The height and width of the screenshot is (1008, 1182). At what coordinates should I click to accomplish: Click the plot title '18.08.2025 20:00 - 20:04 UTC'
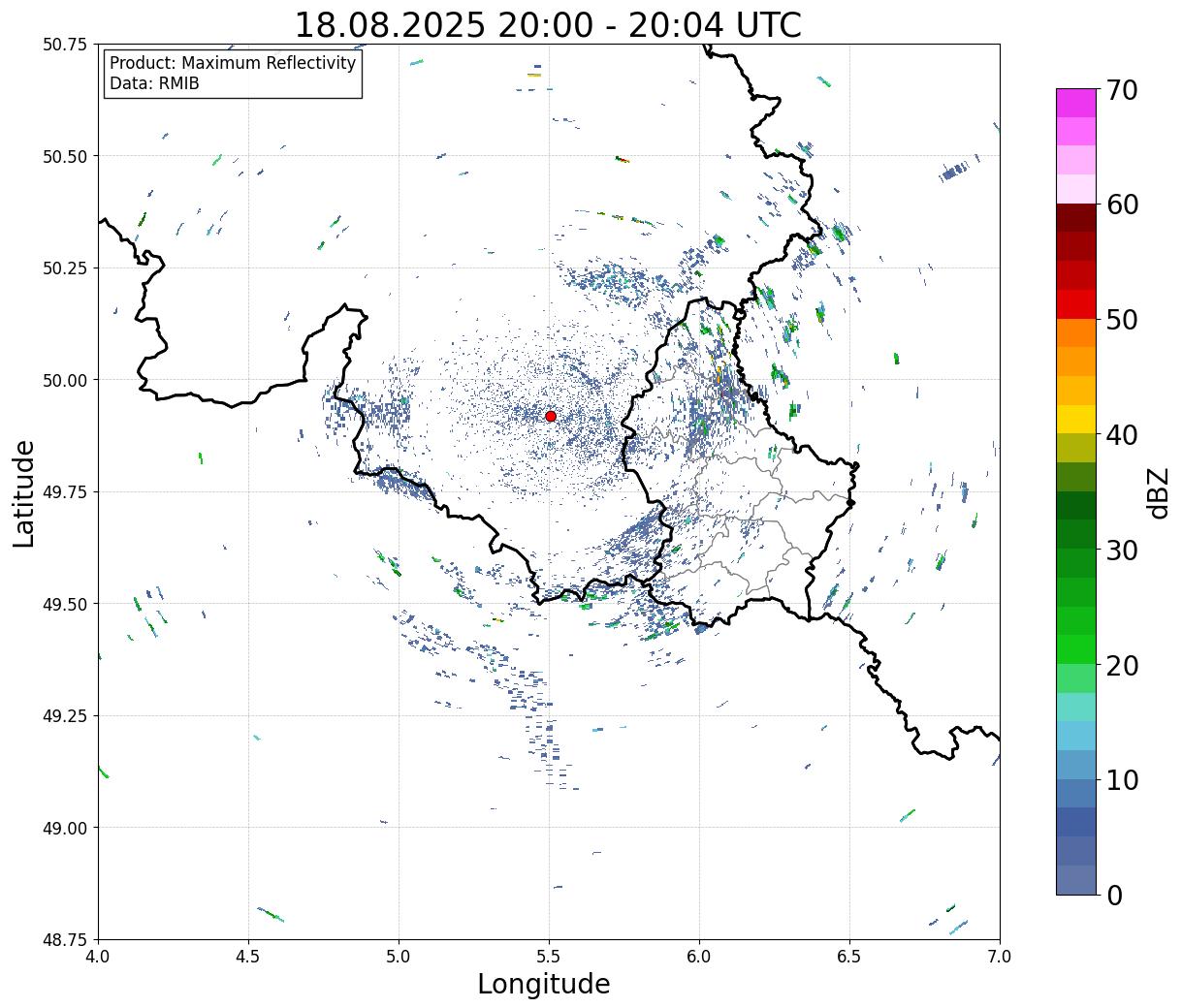pos(548,25)
